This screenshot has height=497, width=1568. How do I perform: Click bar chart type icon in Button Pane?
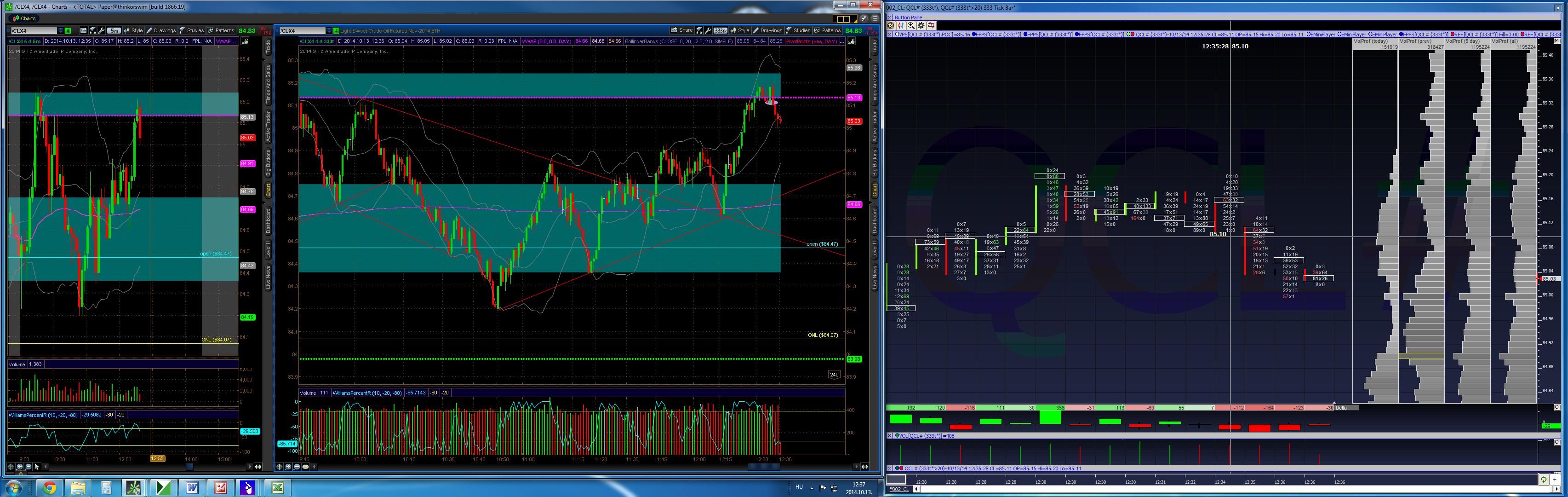pos(901,26)
